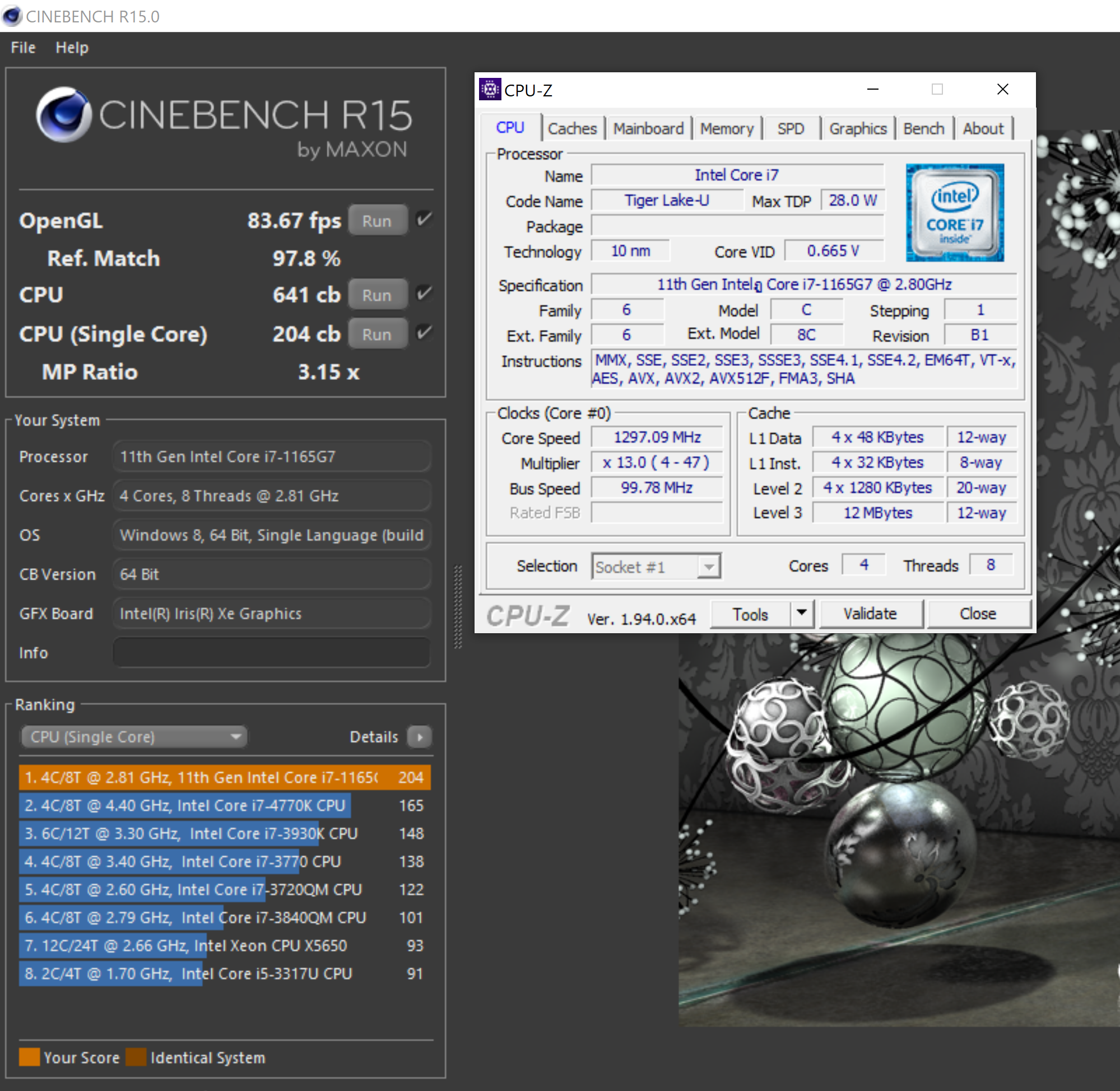Click the rendered spheres scene preview
1120x1091 pixels.
point(898,829)
